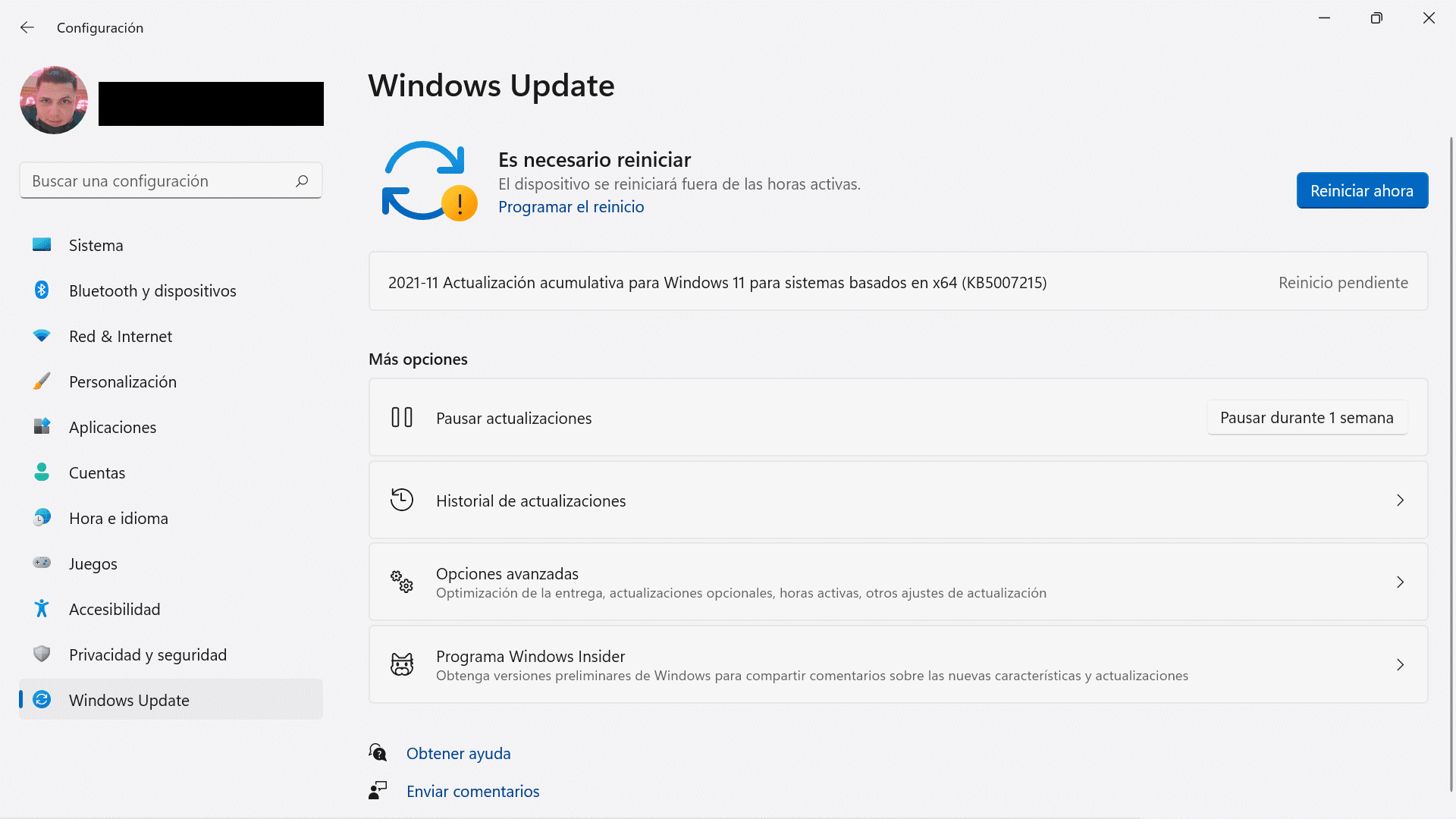Select Hora e idioma label
The width and height of the screenshot is (1456, 819).
118,518
